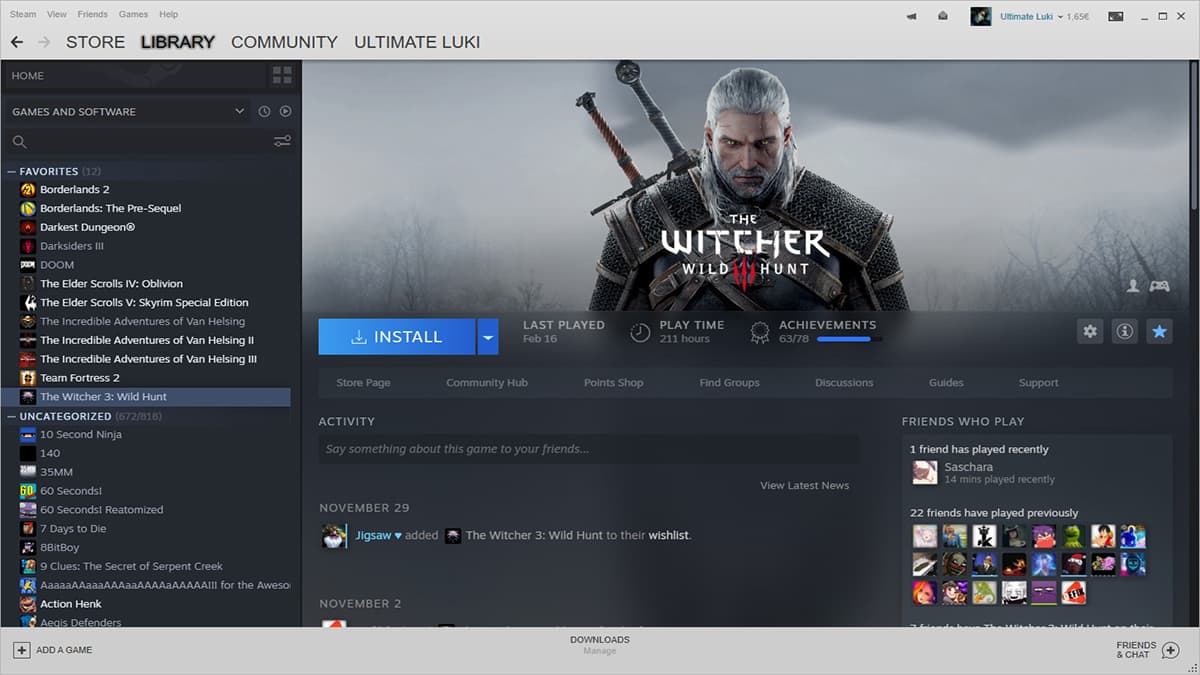
Task: Open the Friends menu in the menu bar
Action: (92, 14)
